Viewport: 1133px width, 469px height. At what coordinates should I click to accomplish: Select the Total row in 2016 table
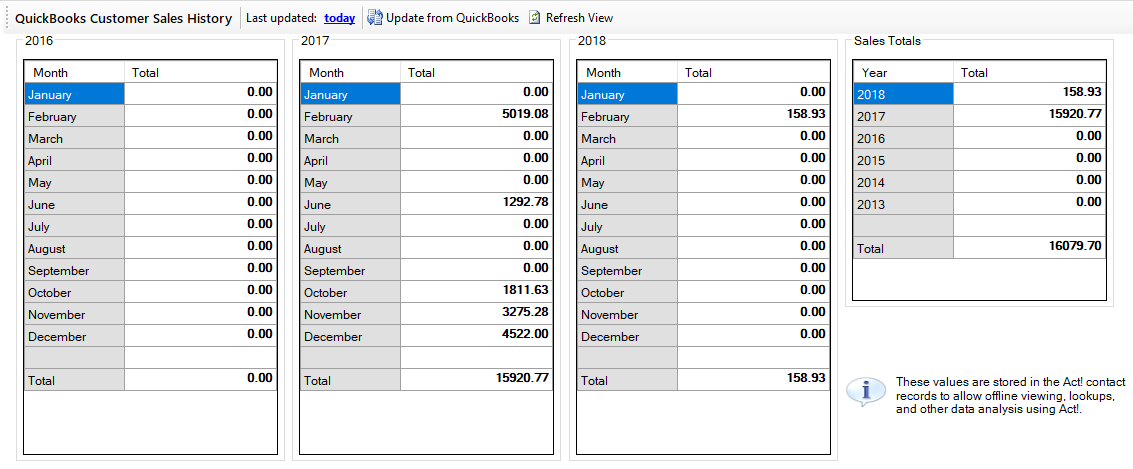(x=150, y=380)
